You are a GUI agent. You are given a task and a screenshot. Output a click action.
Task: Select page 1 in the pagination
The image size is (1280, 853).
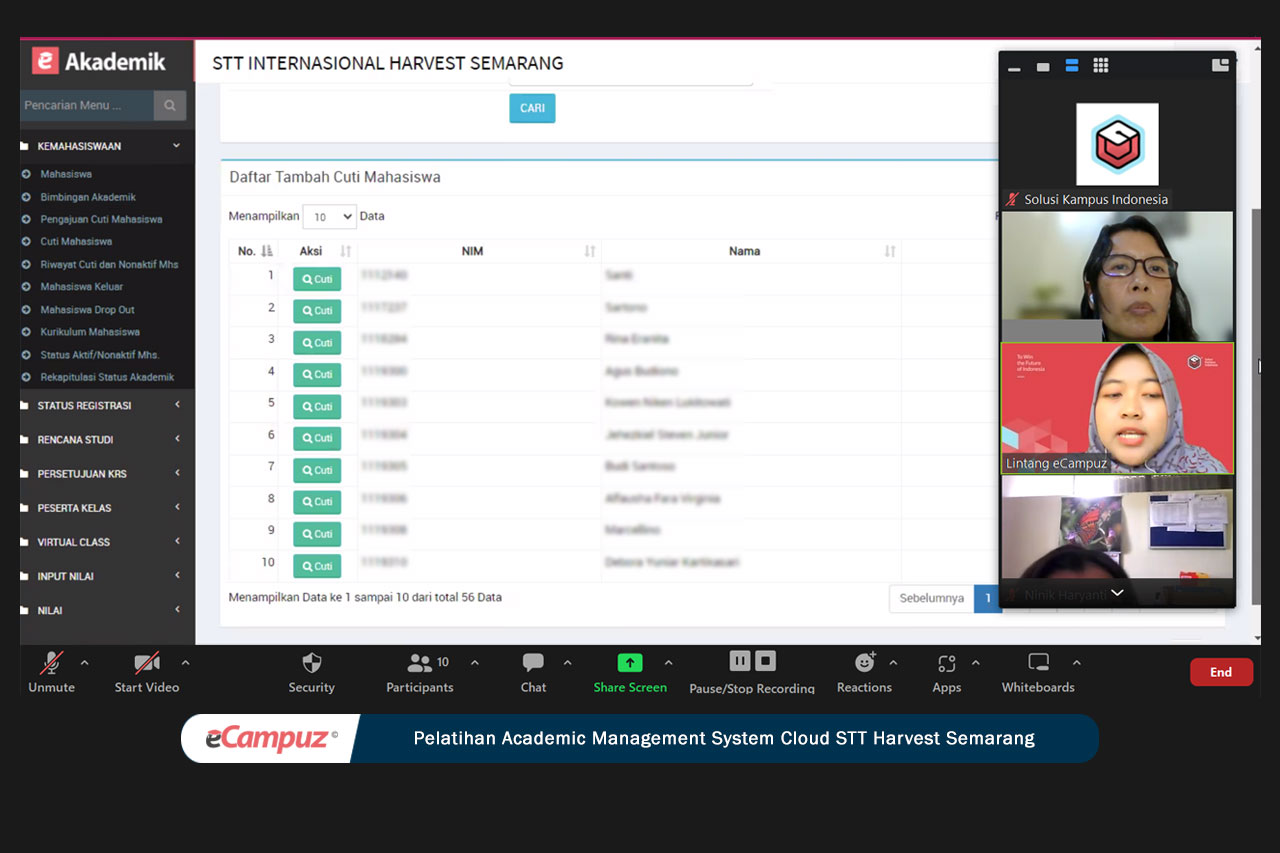[988, 598]
